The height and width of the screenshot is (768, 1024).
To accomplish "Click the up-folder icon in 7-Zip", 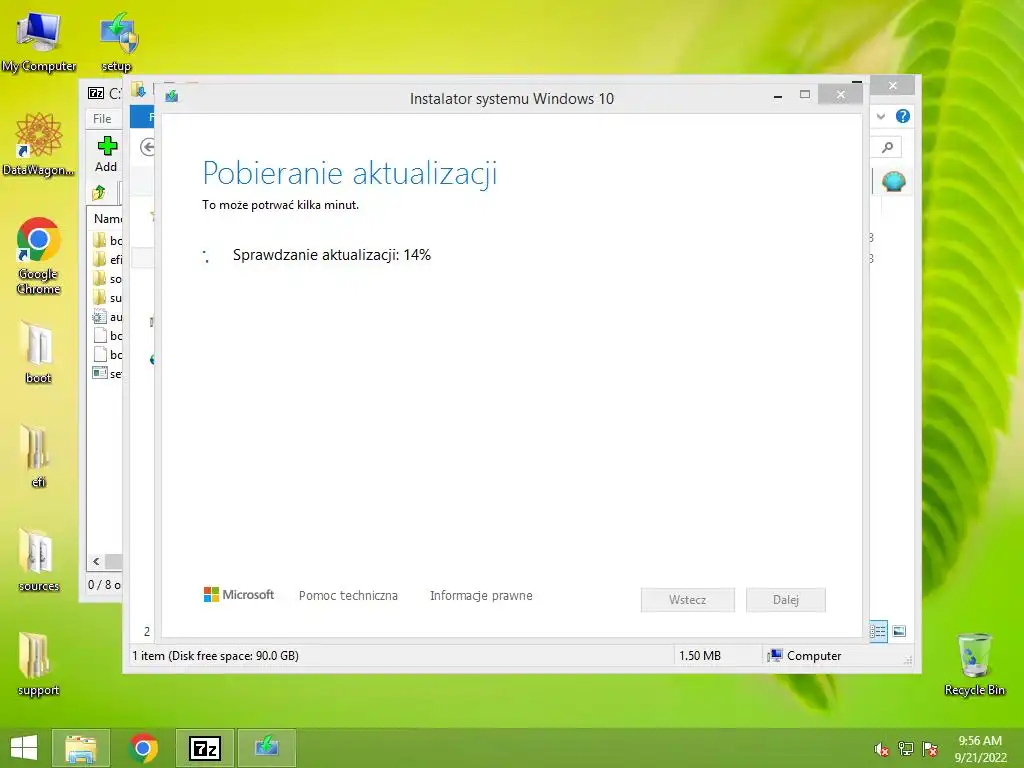I will [99, 193].
